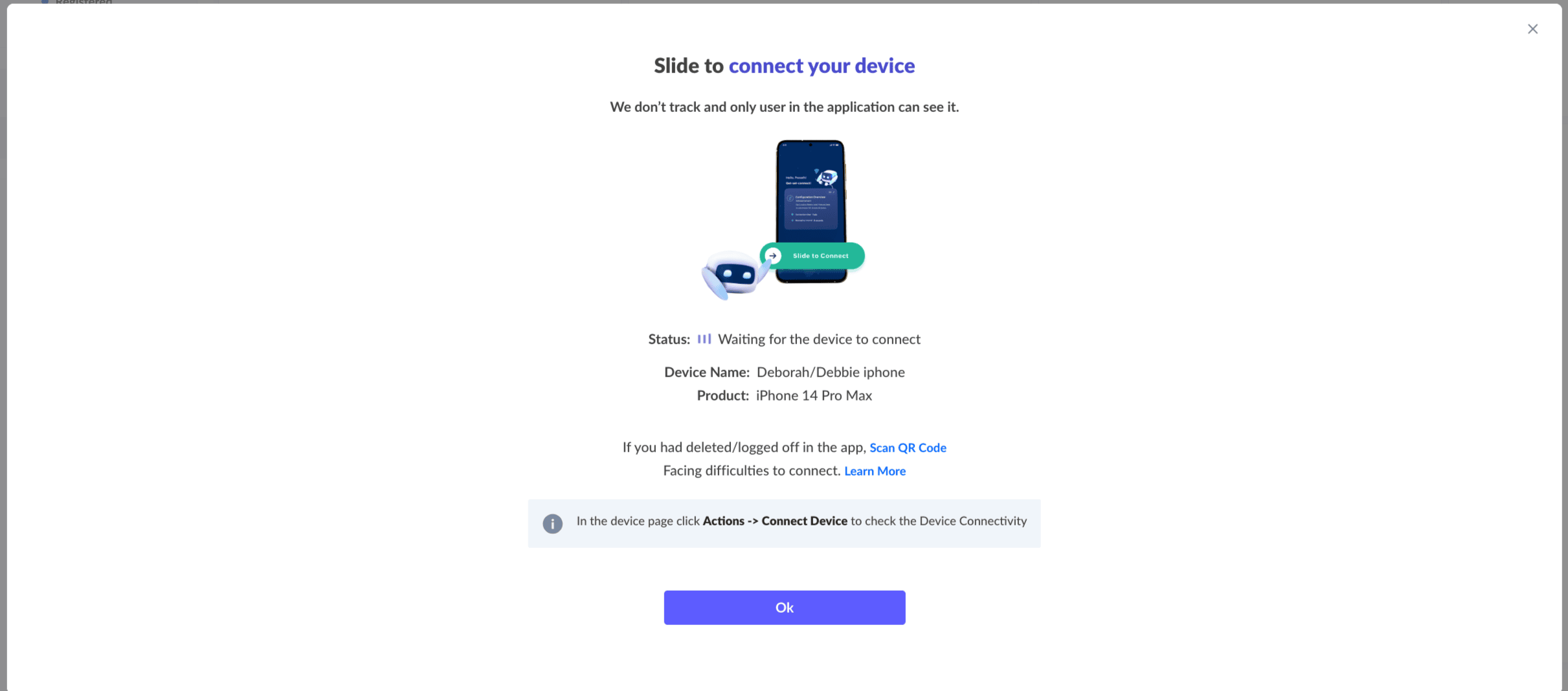Click the small robot on the phone screen
This screenshot has height=691, width=1568.
tap(826, 176)
